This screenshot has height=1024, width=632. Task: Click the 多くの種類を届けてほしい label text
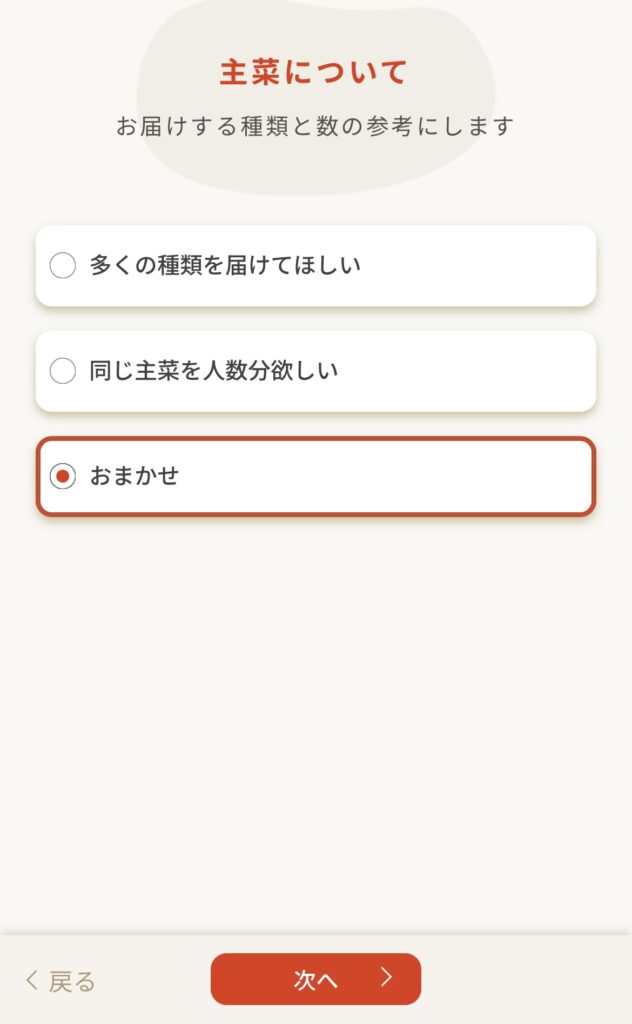(x=225, y=266)
